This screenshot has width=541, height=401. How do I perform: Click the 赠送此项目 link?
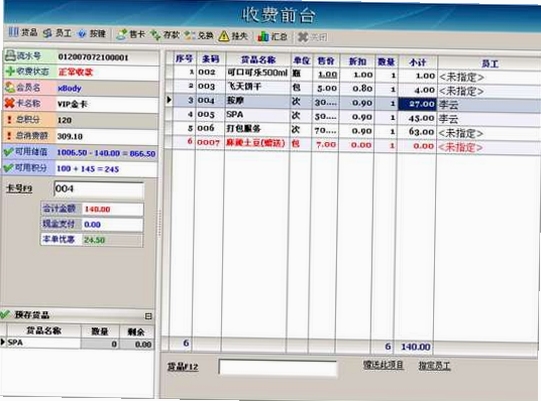pyautogui.click(x=383, y=365)
